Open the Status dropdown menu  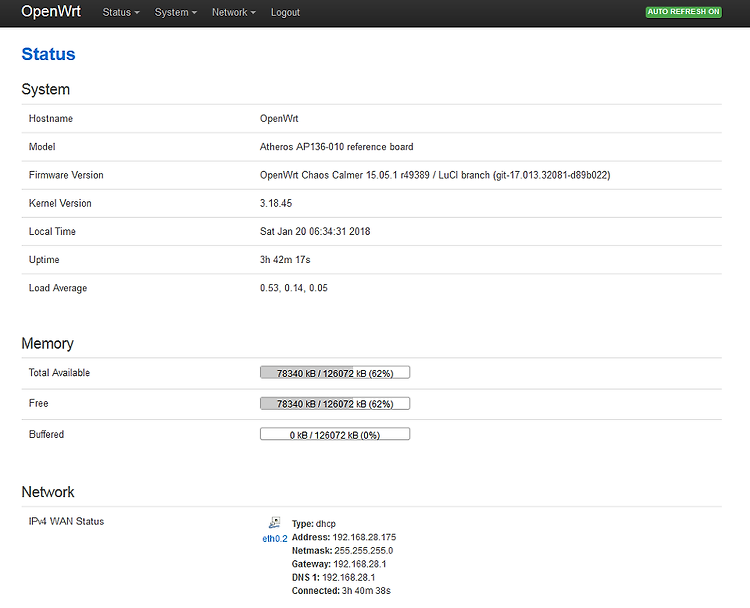[x=121, y=12]
